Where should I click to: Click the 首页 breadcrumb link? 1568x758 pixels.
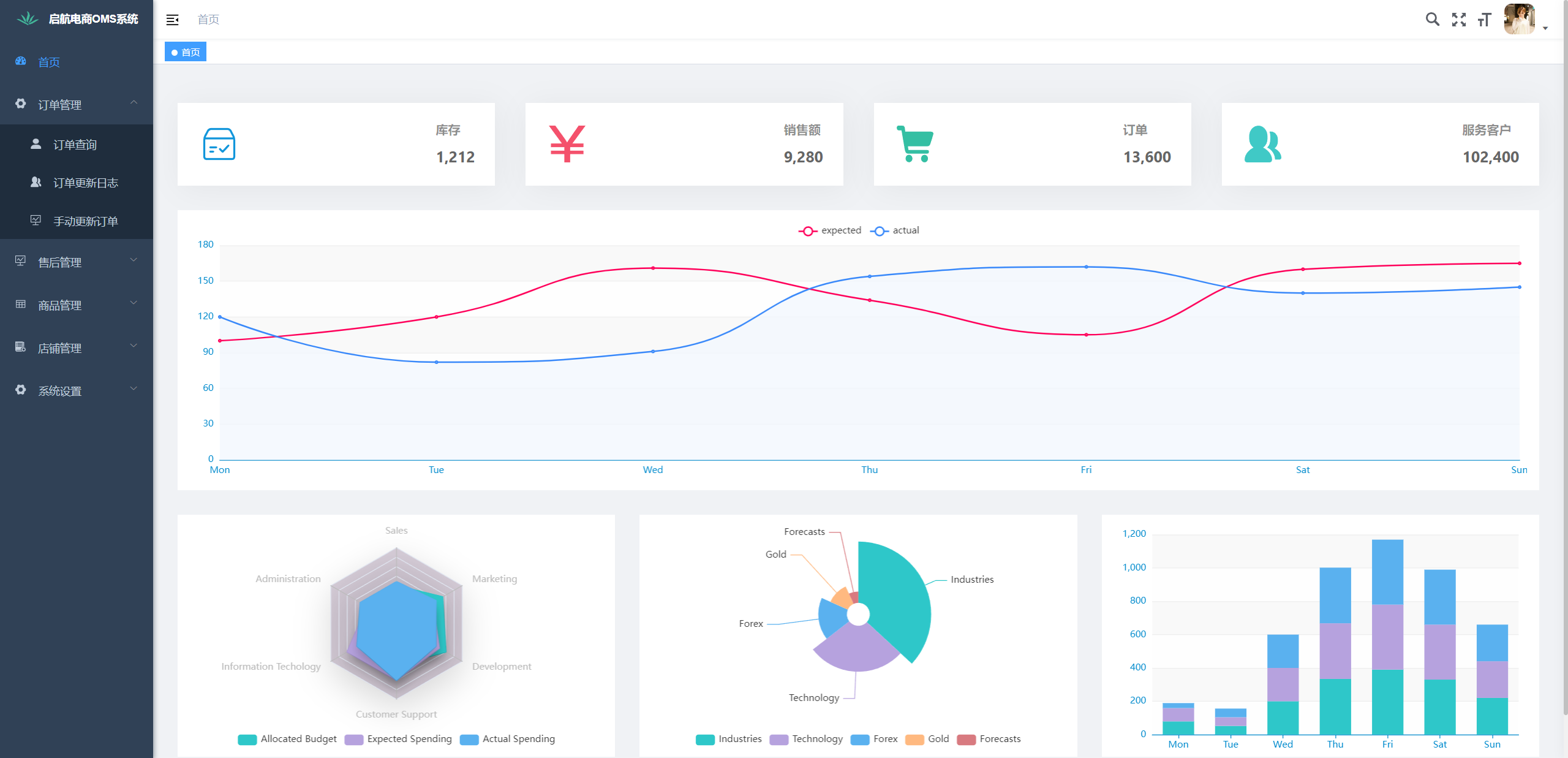point(208,20)
